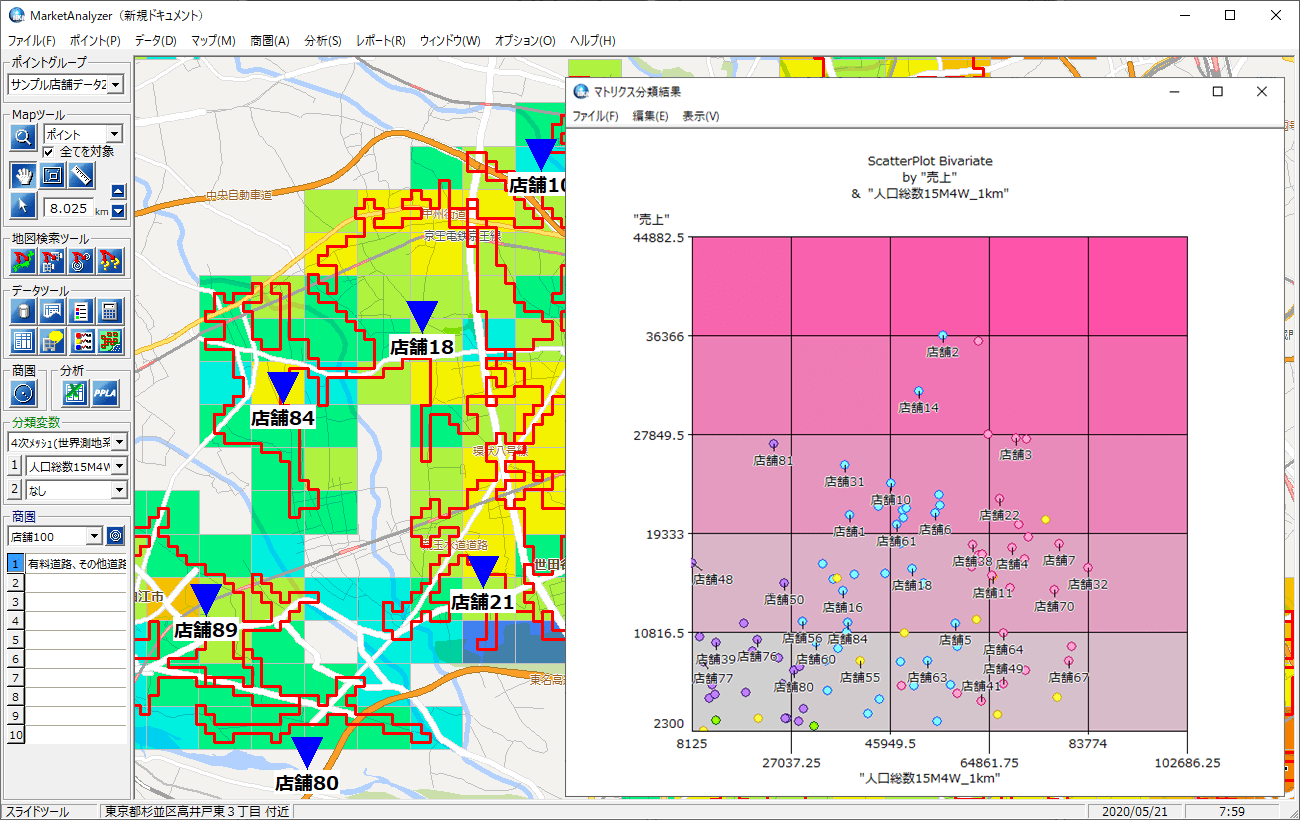Open the マップ(M) menu
The height and width of the screenshot is (820, 1300).
213,41
